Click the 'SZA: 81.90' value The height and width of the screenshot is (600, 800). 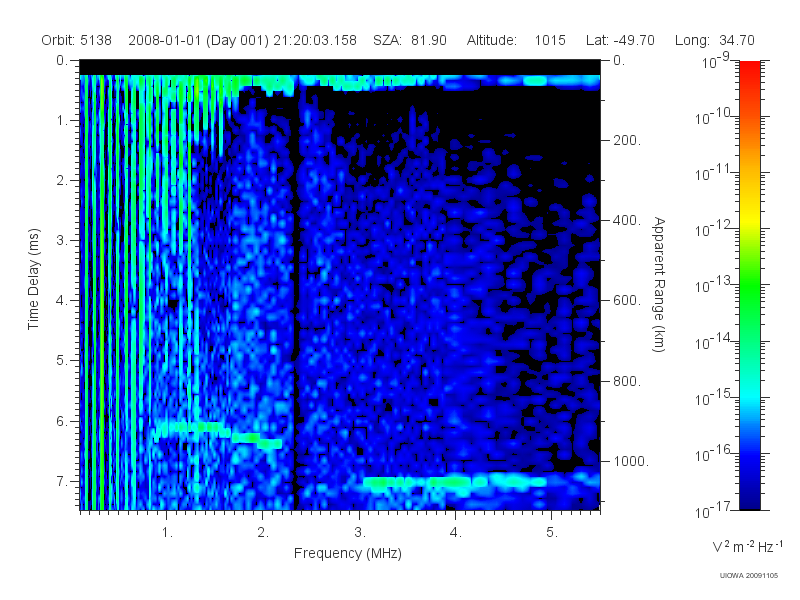click(x=410, y=40)
